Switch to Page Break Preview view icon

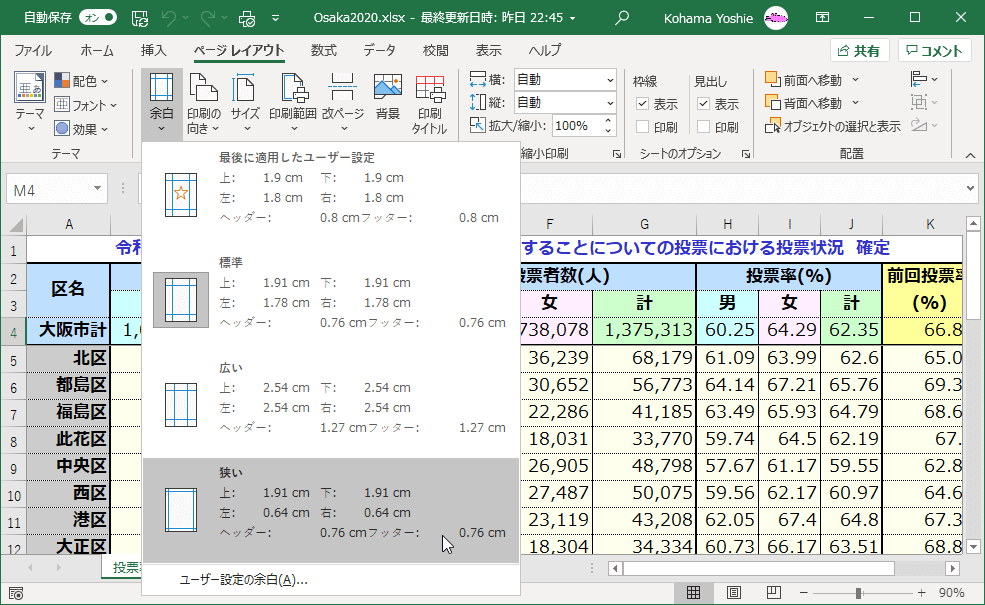point(776,593)
